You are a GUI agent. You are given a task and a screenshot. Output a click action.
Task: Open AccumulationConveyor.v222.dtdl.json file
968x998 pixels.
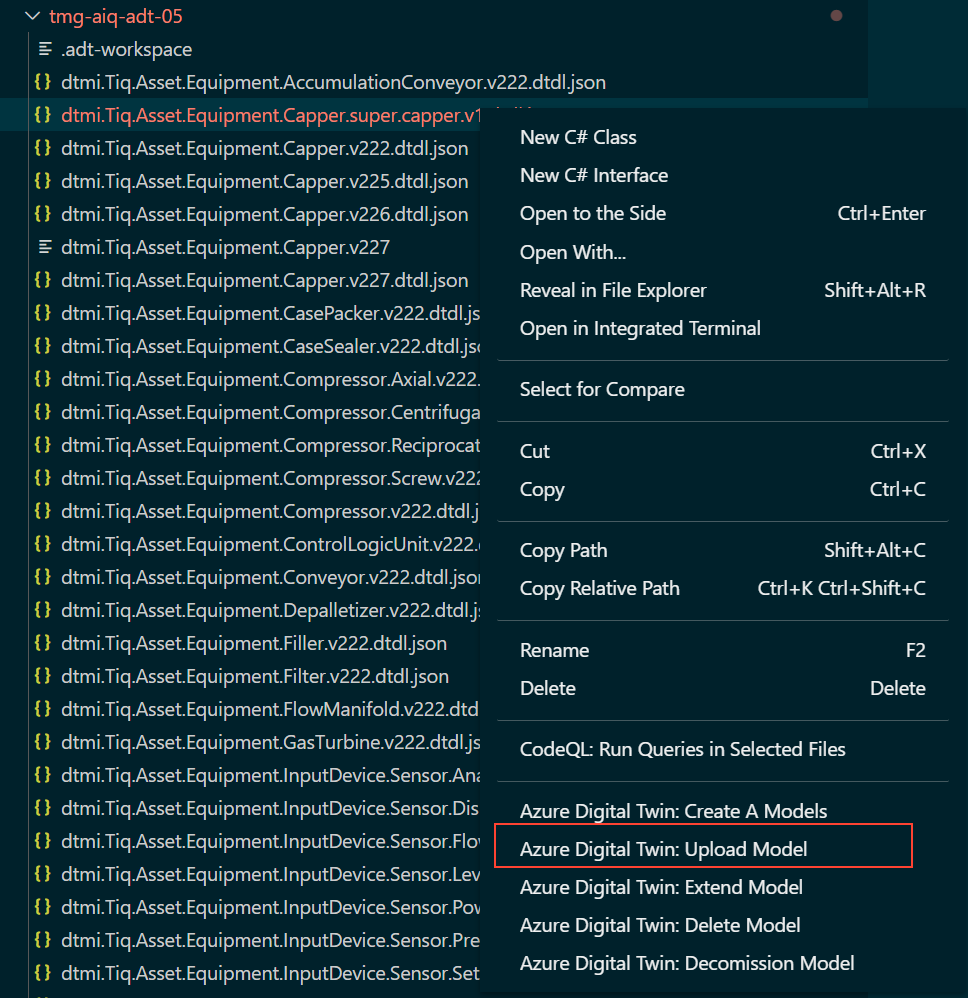333,83
